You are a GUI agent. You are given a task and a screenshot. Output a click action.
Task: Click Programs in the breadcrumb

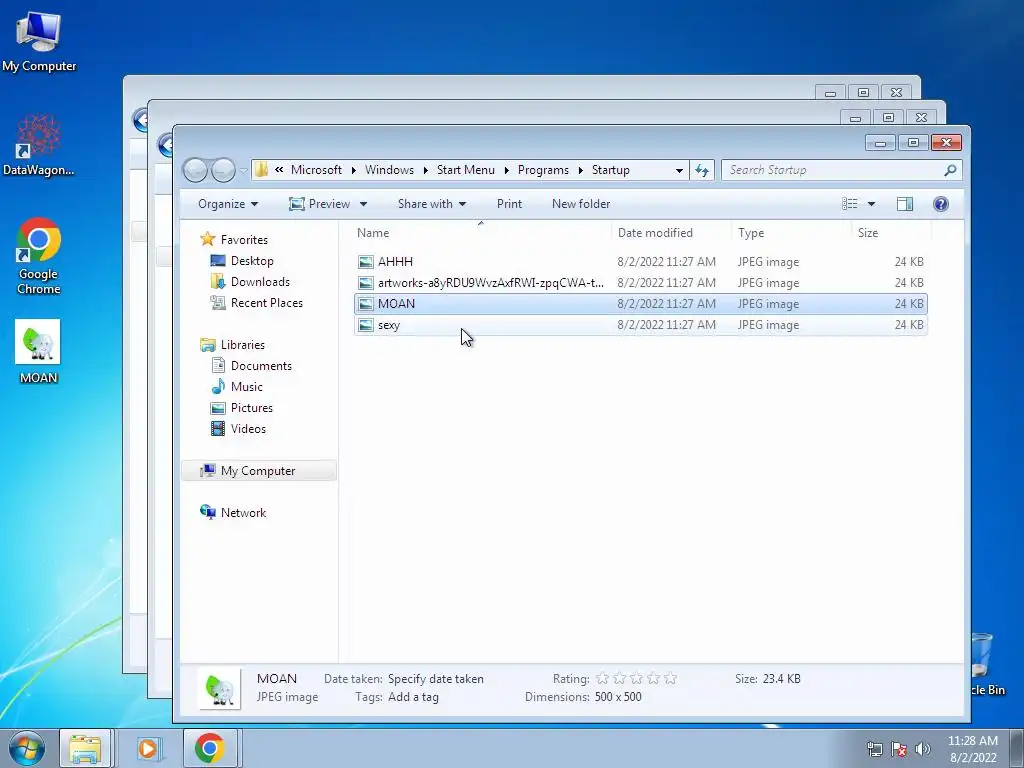coord(543,170)
